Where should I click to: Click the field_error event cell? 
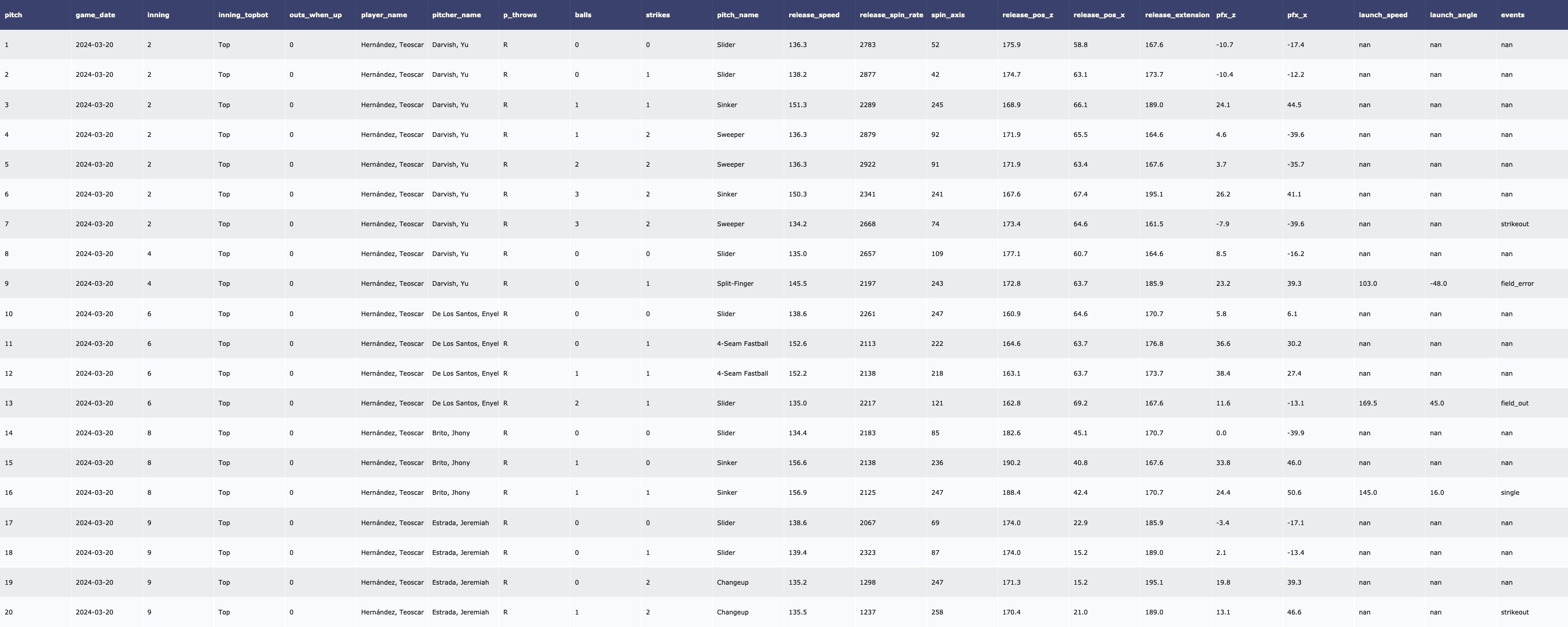(1517, 284)
